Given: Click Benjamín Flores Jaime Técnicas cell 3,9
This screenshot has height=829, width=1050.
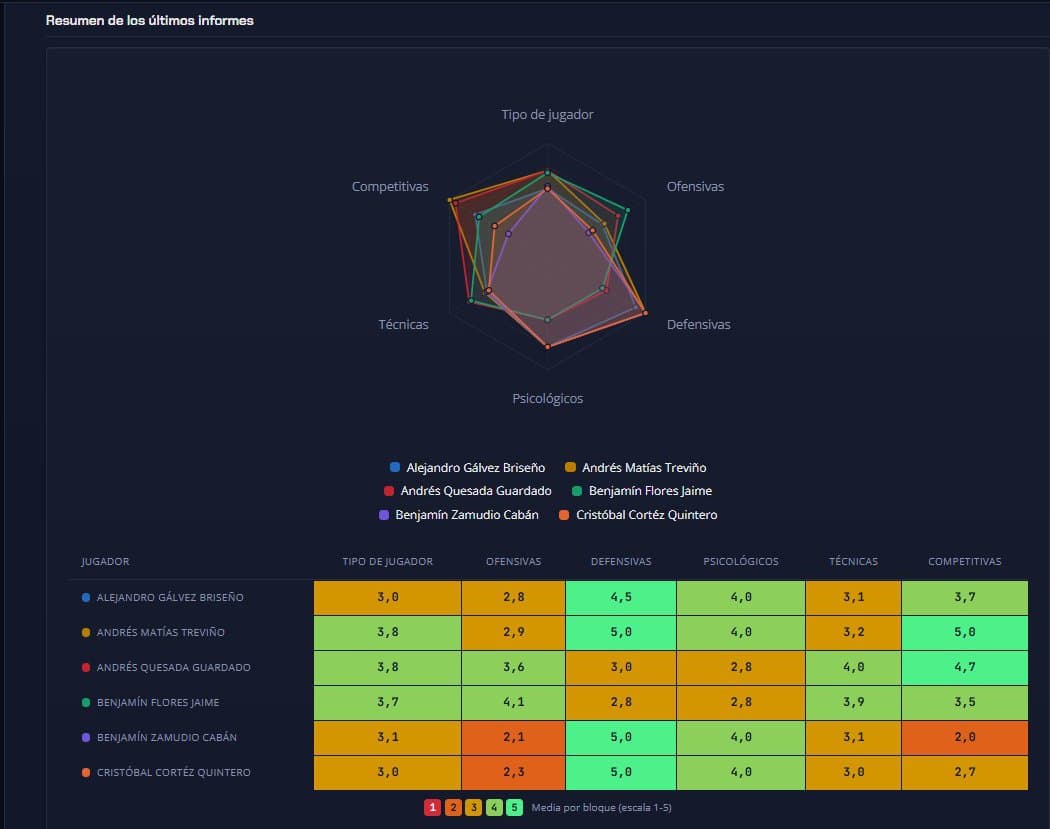Looking at the screenshot, I should [853, 702].
